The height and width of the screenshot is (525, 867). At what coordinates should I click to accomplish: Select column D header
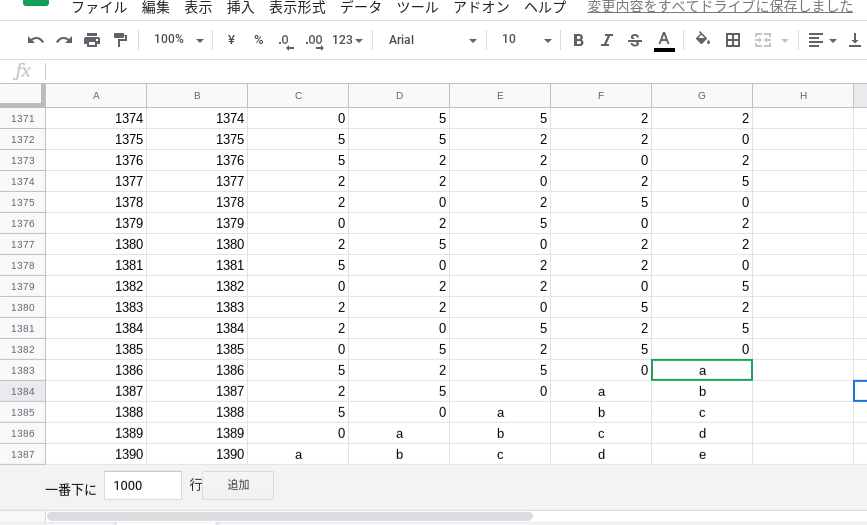pyautogui.click(x=399, y=96)
